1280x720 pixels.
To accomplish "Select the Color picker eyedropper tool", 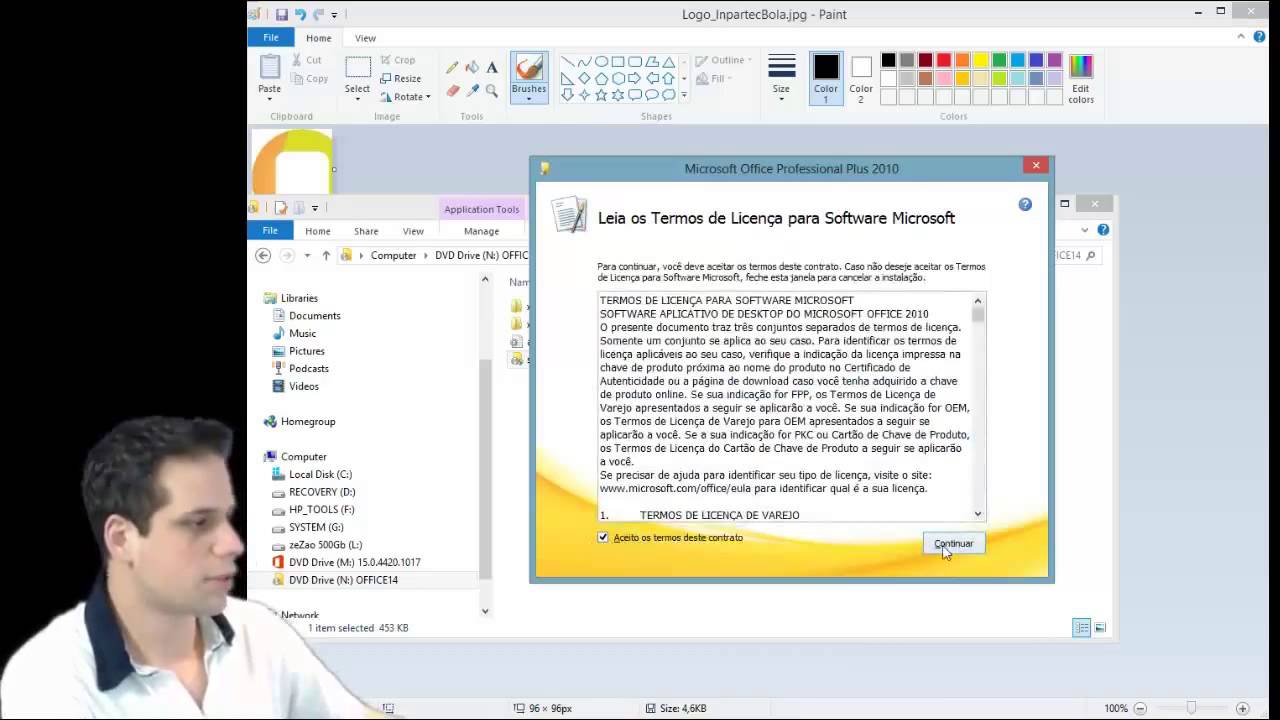I will [x=472, y=90].
